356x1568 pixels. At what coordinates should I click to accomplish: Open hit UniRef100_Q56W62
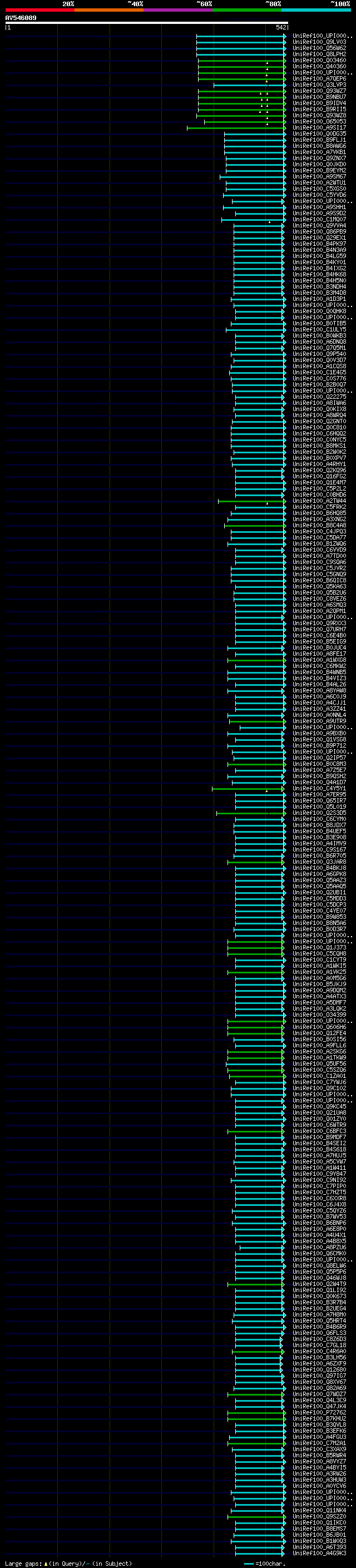click(319, 48)
